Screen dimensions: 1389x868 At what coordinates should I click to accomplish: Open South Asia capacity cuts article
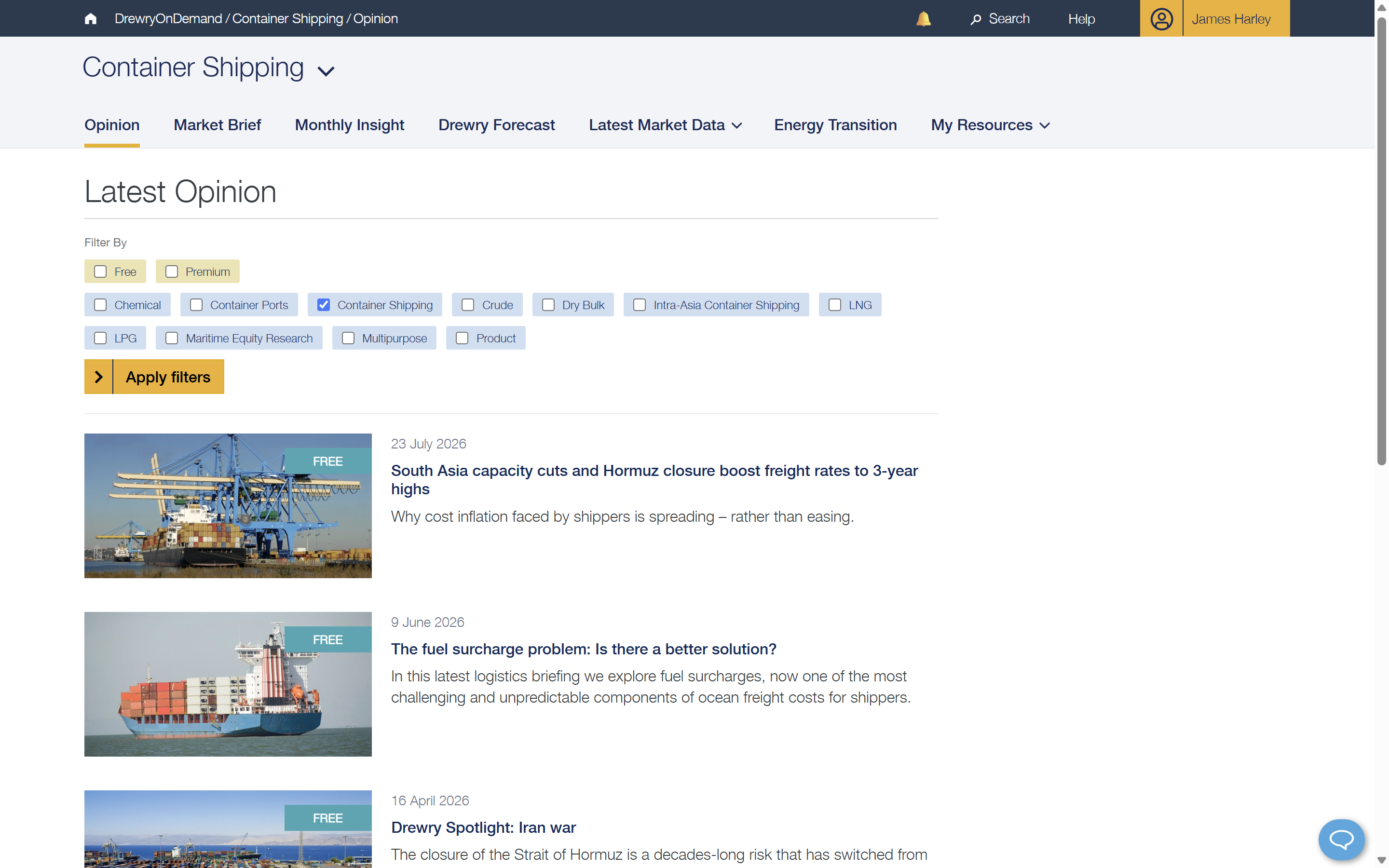[654, 479]
